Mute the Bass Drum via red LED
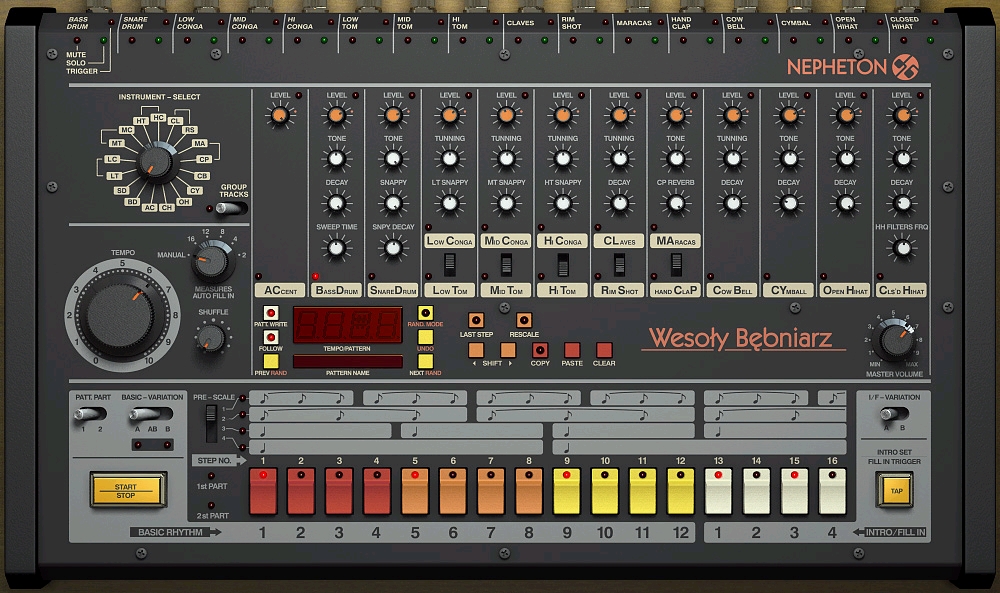The height and width of the screenshot is (593, 1000). coord(77,40)
